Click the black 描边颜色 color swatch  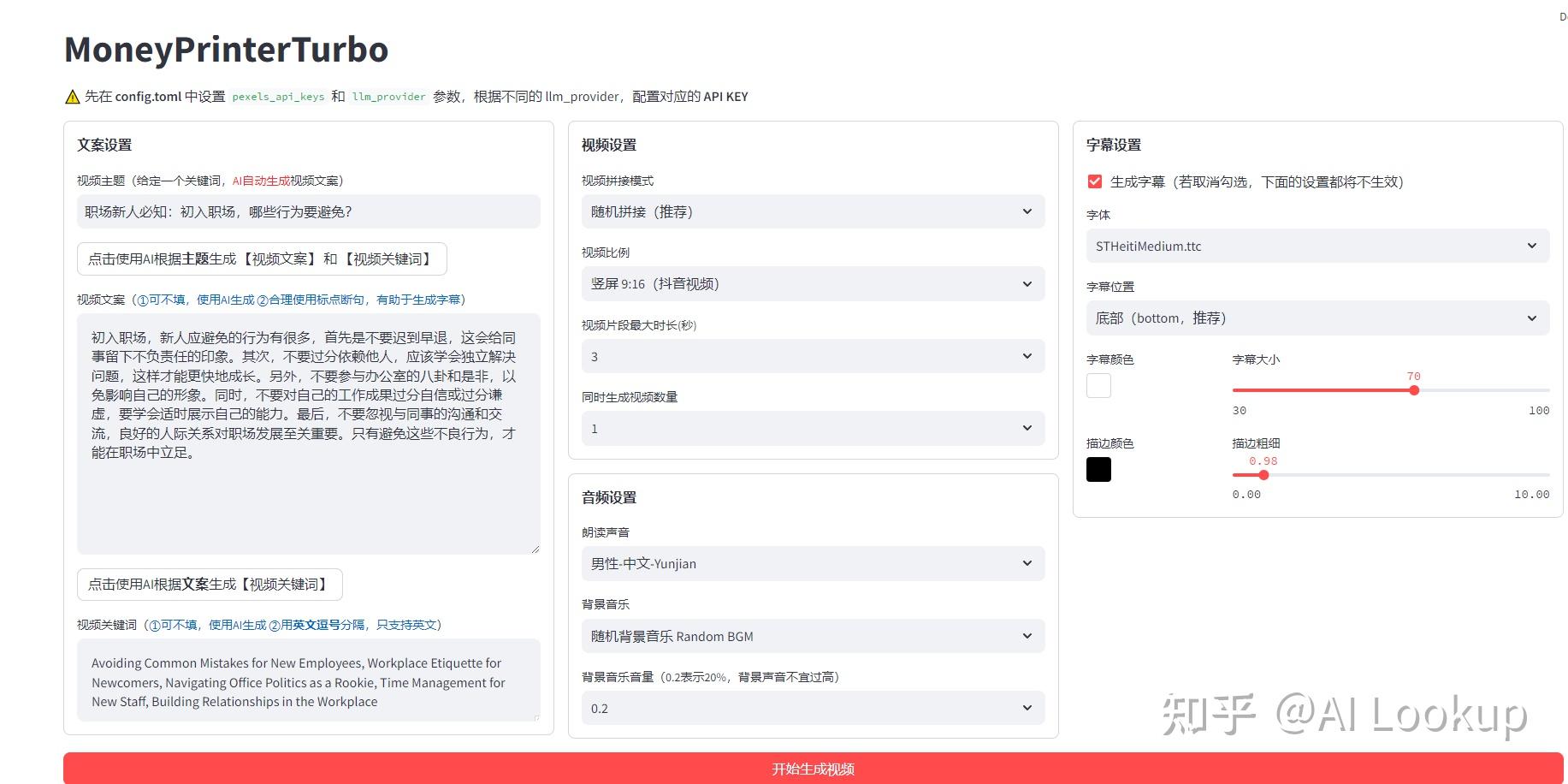tap(1098, 469)
